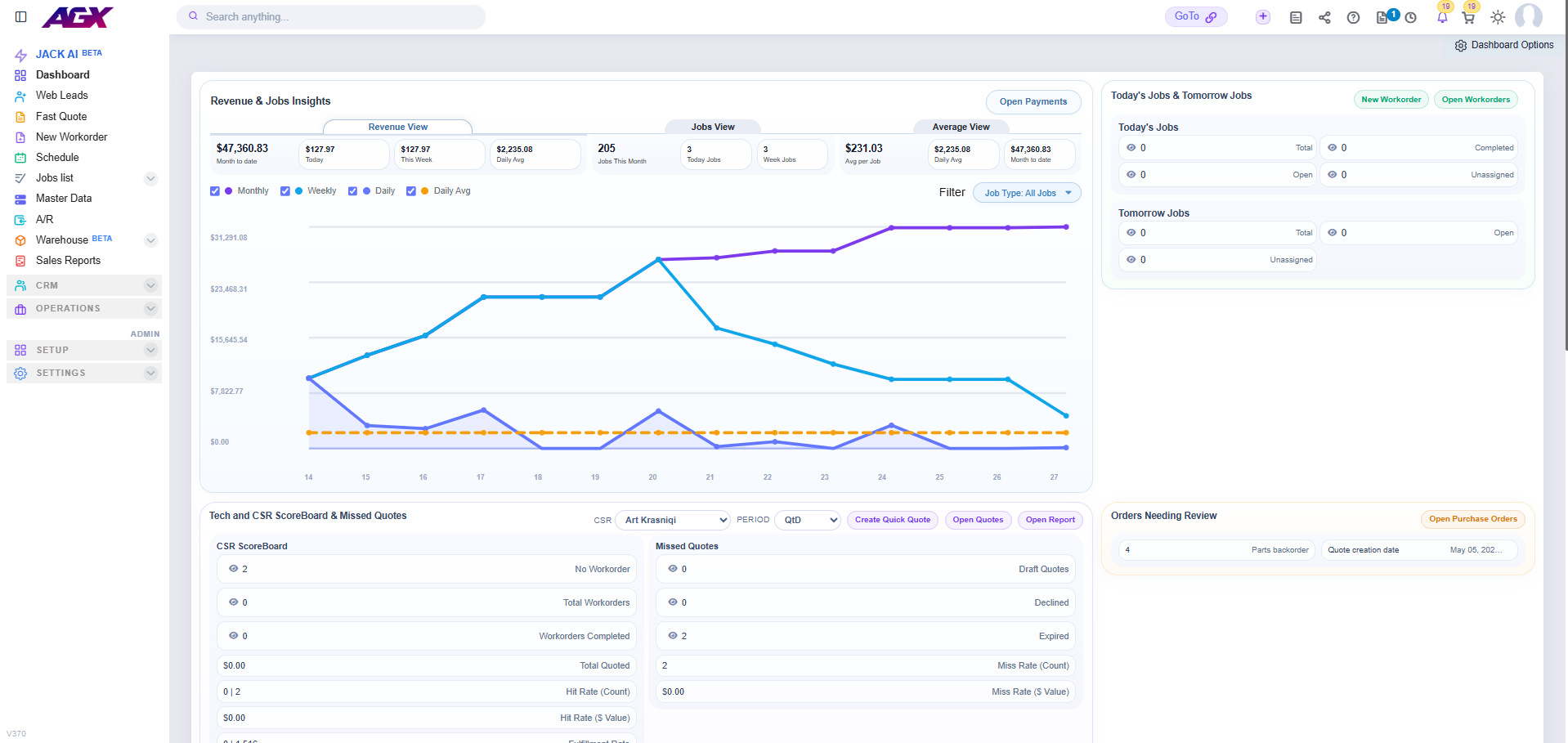The width and height of the screenshot is (1568, 743).
Task: Uncheck the Monthly chart series checkbox
Action: (215, 191)
